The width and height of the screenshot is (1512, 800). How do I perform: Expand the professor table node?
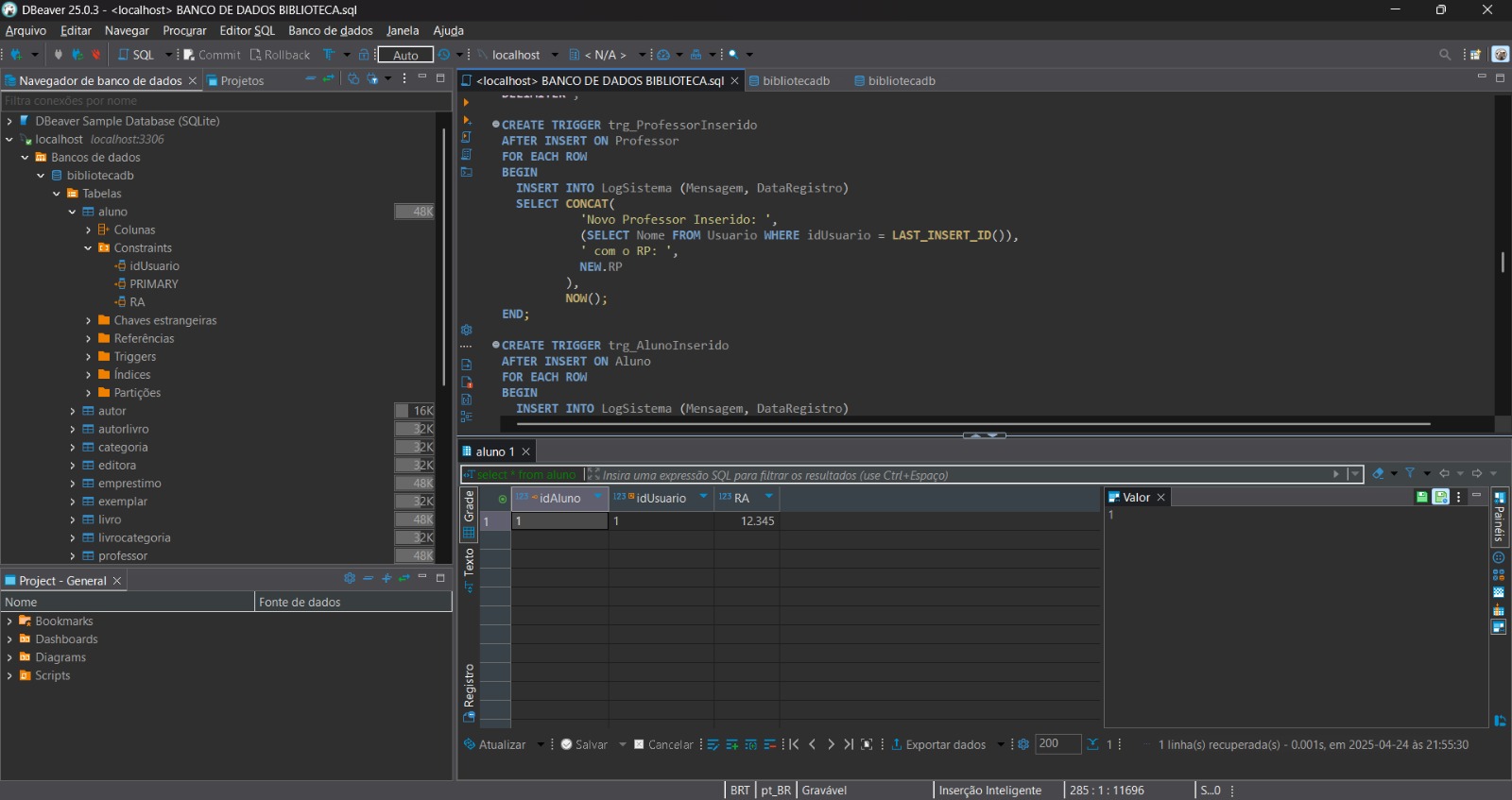[x=72, y=556]
